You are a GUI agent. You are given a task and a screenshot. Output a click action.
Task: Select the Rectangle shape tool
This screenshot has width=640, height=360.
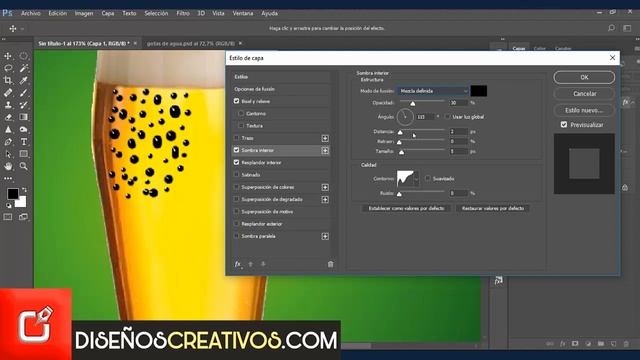pos(24,154)
